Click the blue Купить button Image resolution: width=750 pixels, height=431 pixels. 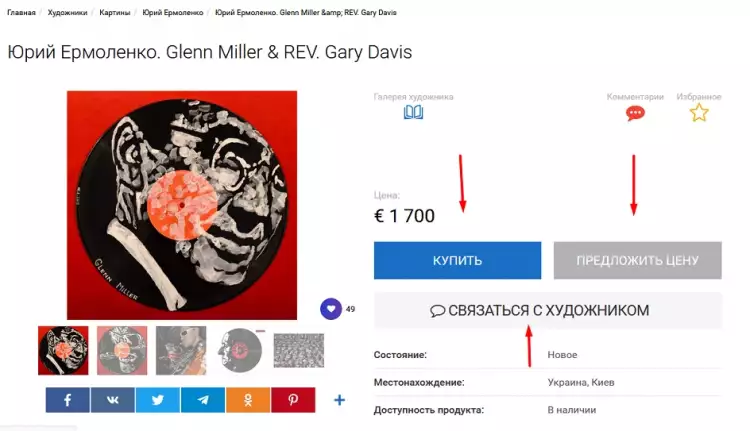click(x=457, y=260)
